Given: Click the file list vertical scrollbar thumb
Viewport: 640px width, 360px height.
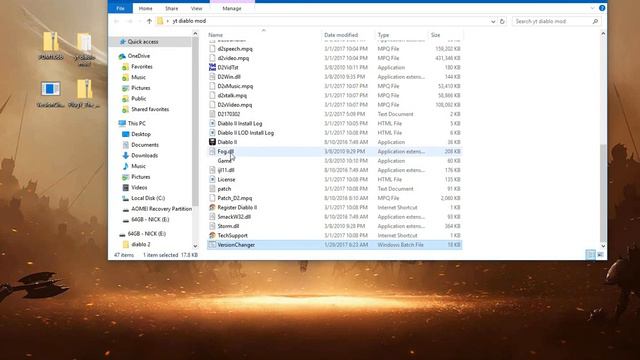Looking at the screenshot, I should coord(603,193).
